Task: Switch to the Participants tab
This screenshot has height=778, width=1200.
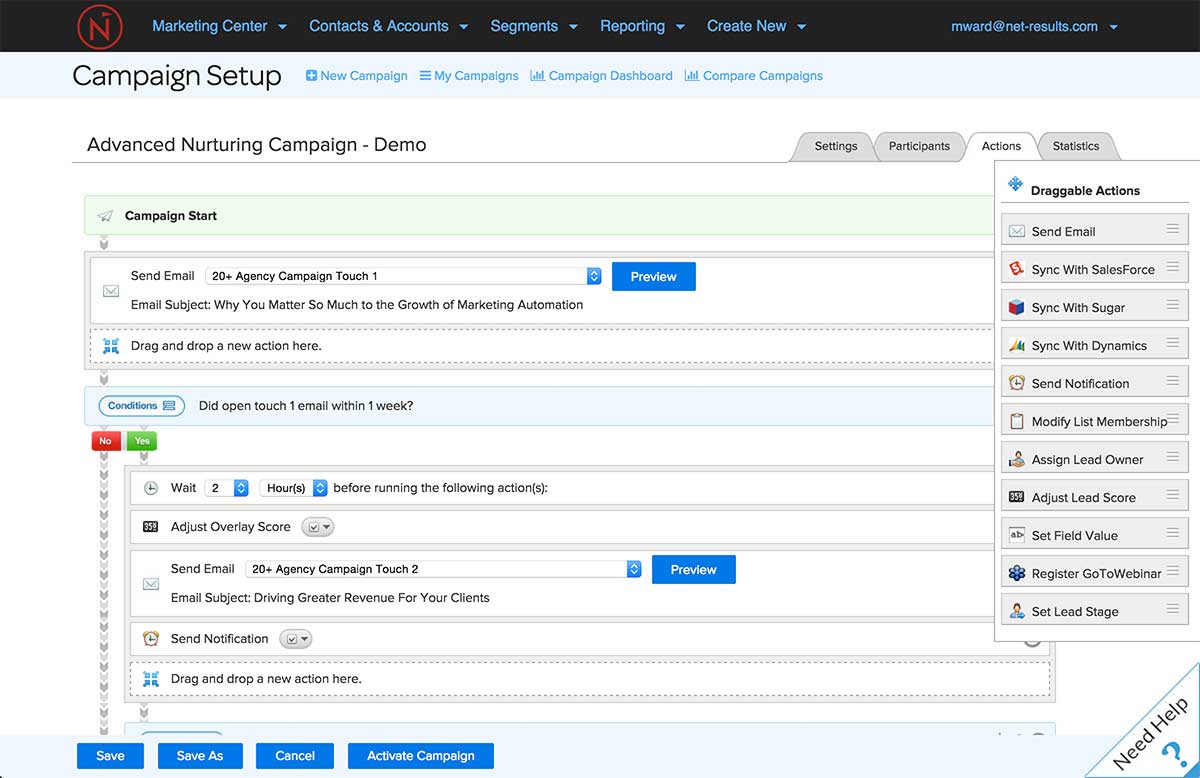Action: tap(919, 146)
